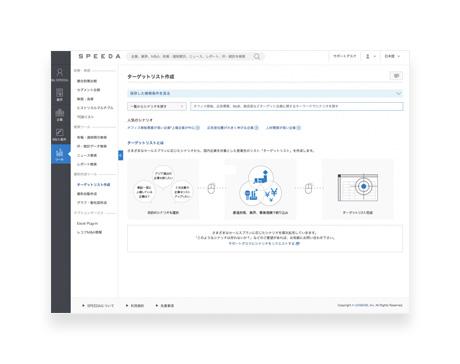Click the keyword scenario search field
The width and height of the screenshot is (460, 364).
coord(297,106)
